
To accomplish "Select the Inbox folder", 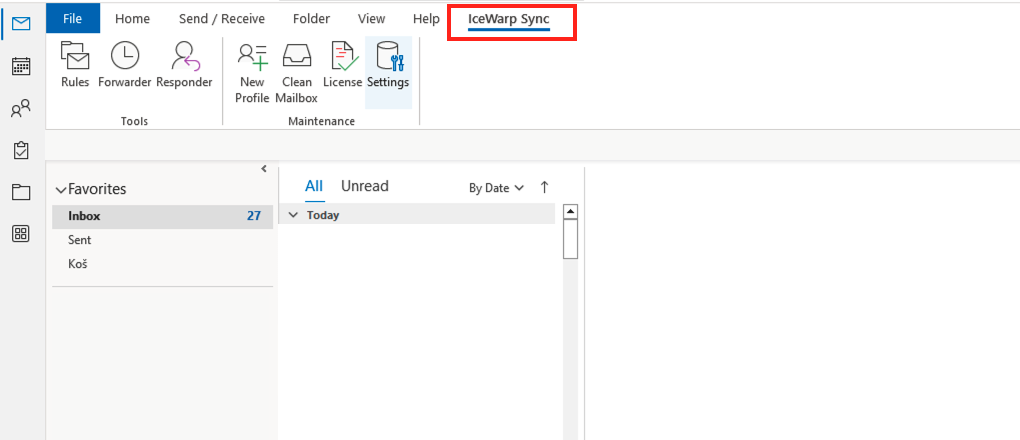I will 163,216.
